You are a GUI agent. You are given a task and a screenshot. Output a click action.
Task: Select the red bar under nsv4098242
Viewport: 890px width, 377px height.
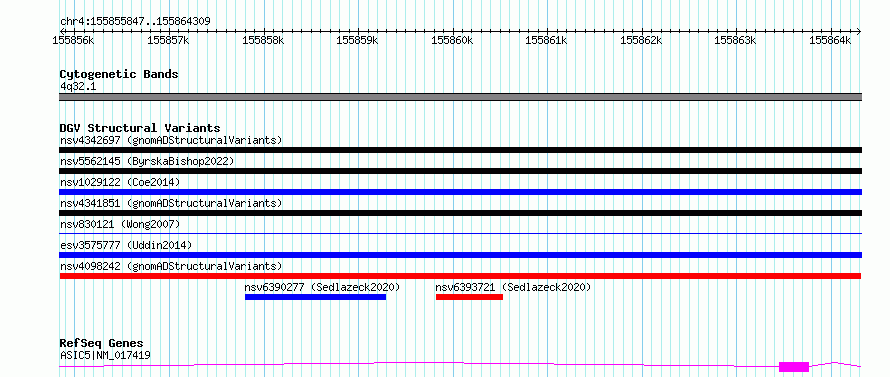460,276
